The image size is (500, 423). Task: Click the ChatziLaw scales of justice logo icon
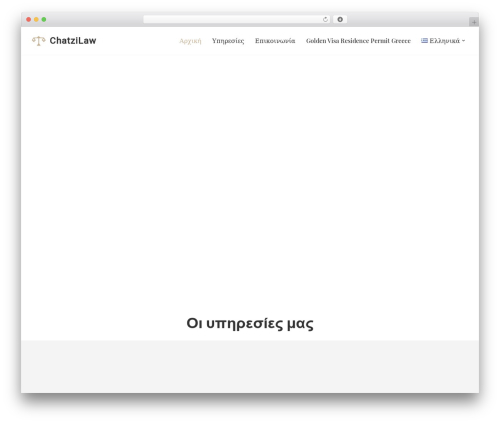click(39, 41)
